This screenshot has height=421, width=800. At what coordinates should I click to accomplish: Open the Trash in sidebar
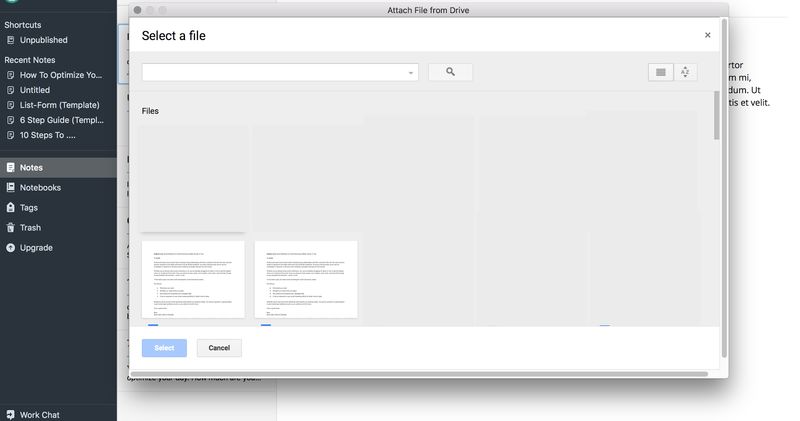(30, 228)
